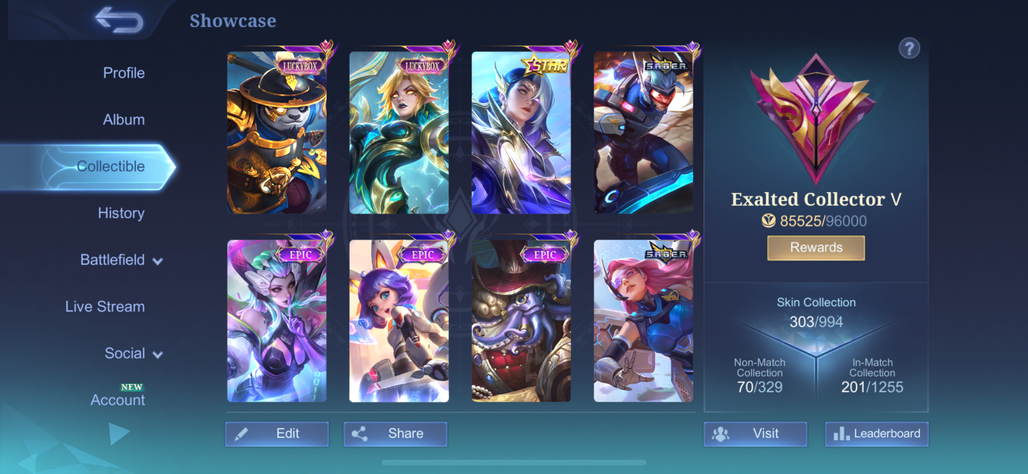Click the people icon on Visit

pos(721,433)
